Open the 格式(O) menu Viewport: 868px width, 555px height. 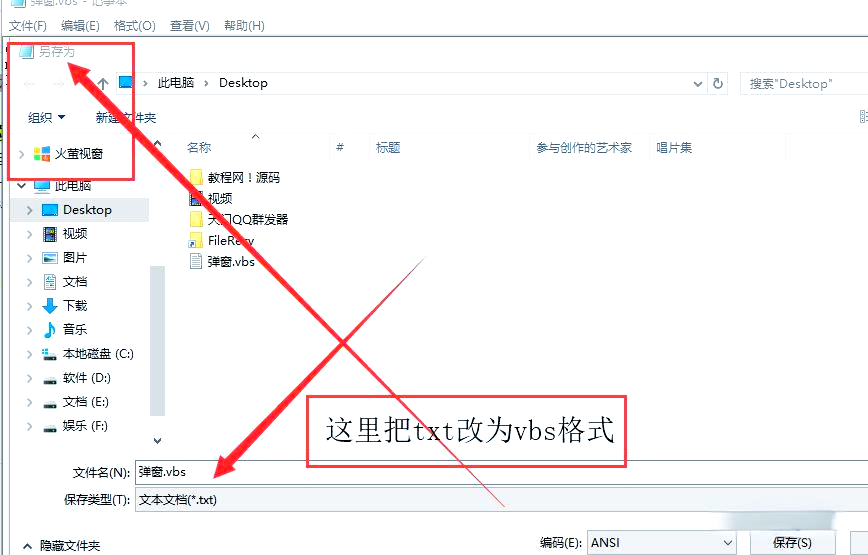click(x=135, y=25)
